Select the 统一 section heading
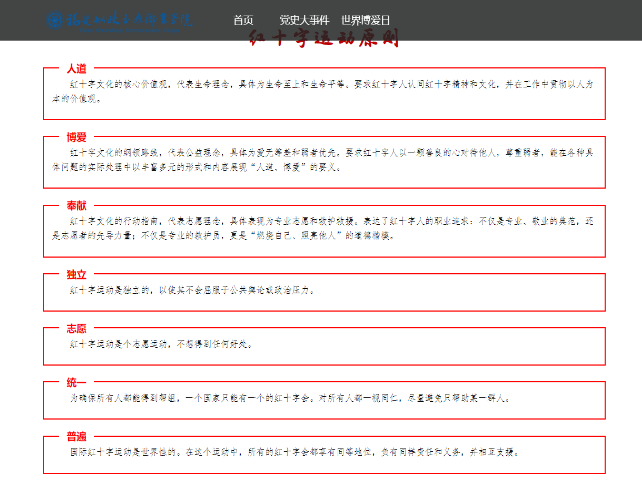 tap(77, 382)
